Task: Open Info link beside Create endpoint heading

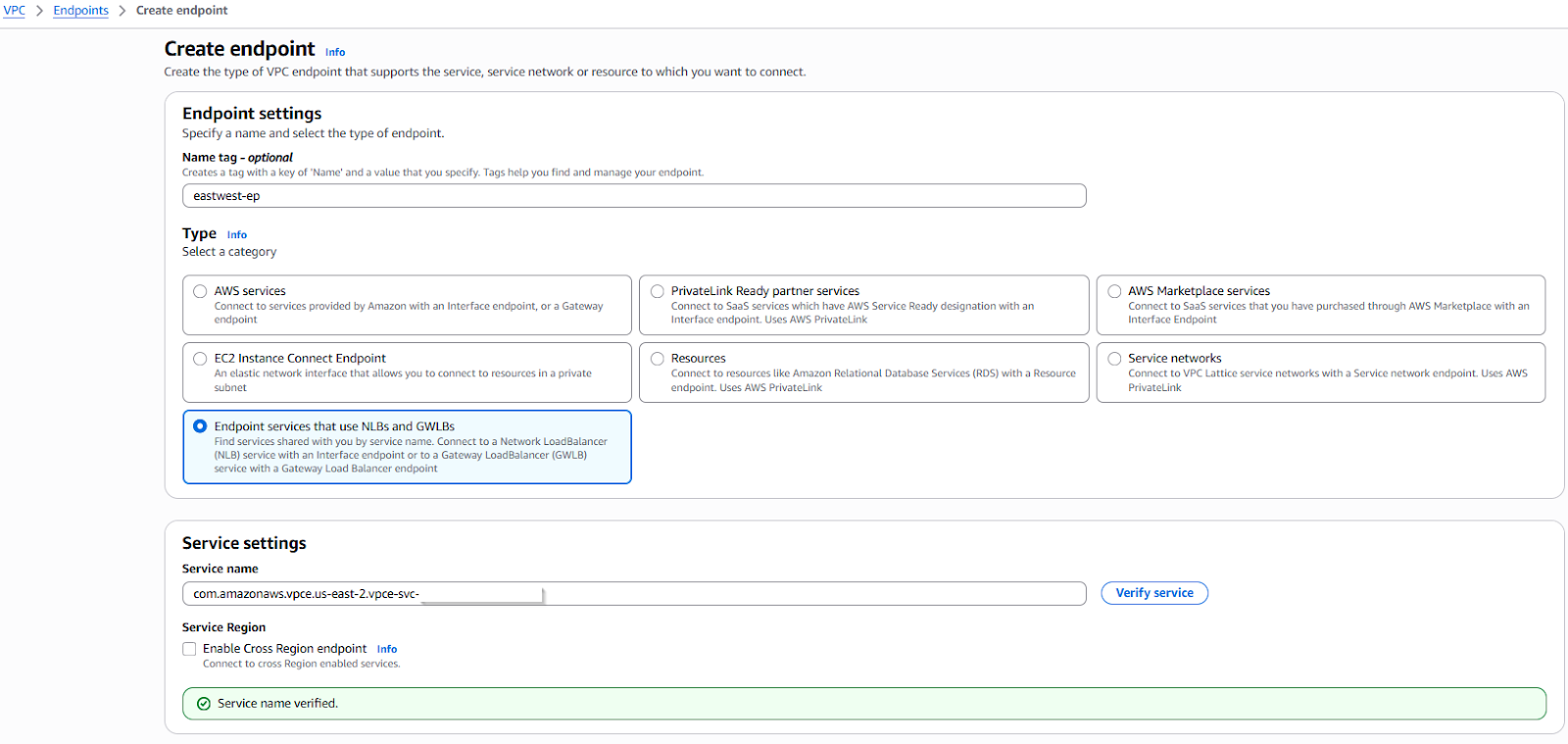Action: pos(335,52)
